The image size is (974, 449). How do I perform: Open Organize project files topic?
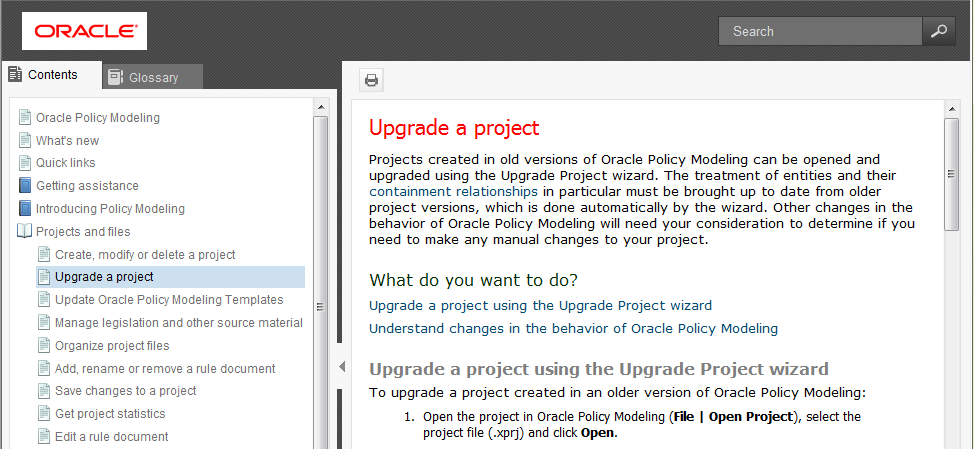[112, 345]
